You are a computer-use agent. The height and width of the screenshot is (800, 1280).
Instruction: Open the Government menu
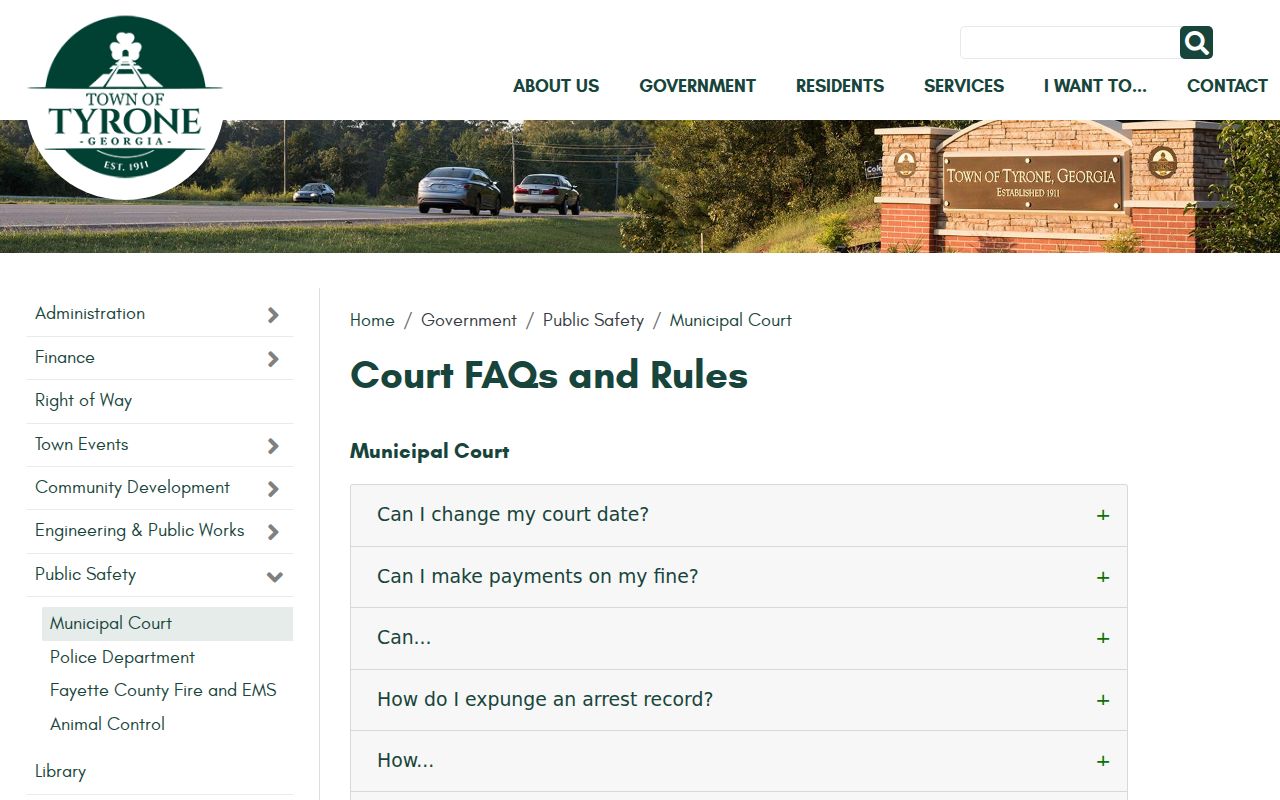[698, 86]
